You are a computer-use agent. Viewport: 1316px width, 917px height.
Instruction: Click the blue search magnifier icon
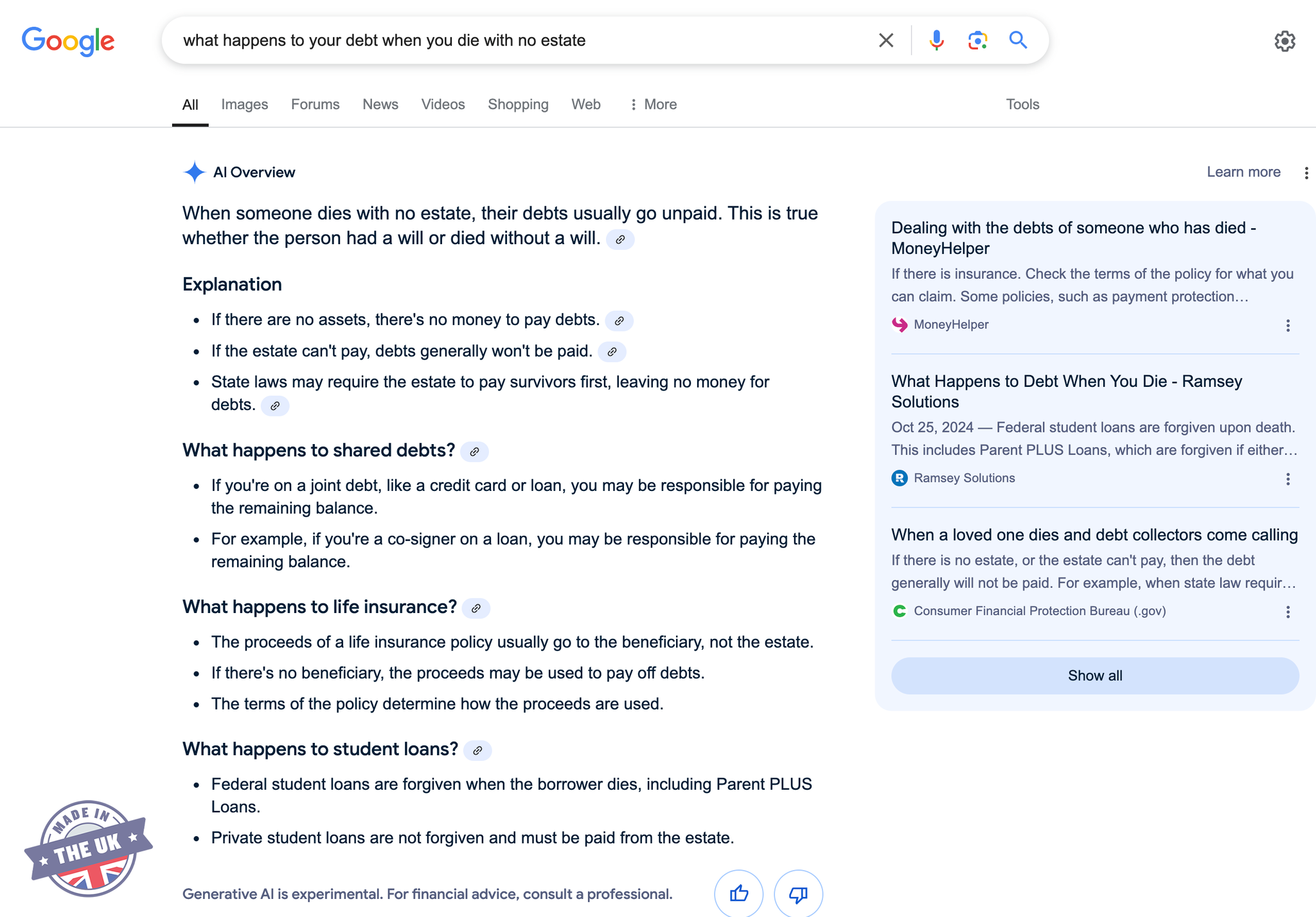pyautogui.click(x=1018, y=40)
